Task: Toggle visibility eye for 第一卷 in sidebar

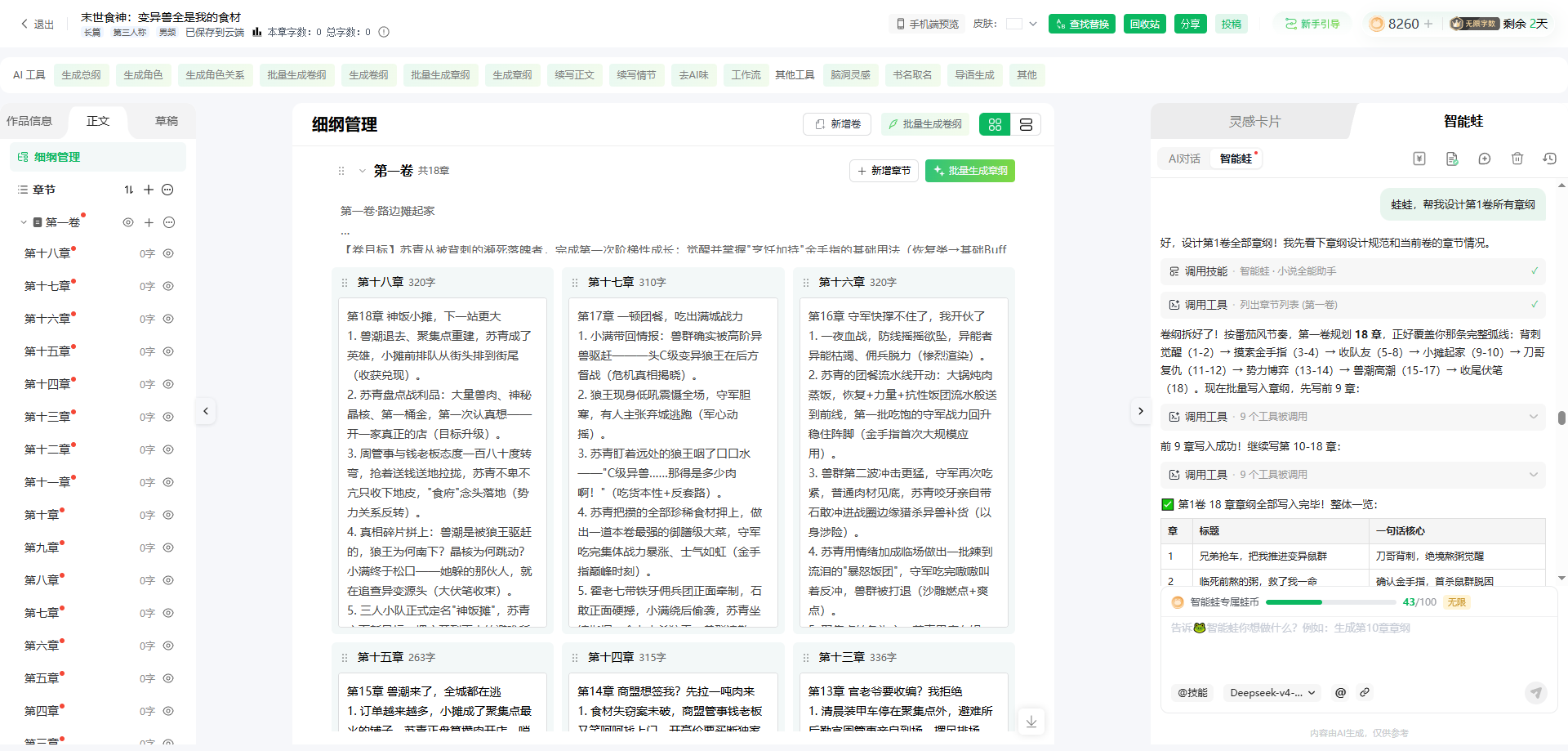Action: pyautogui.click(x=128, y=222)
